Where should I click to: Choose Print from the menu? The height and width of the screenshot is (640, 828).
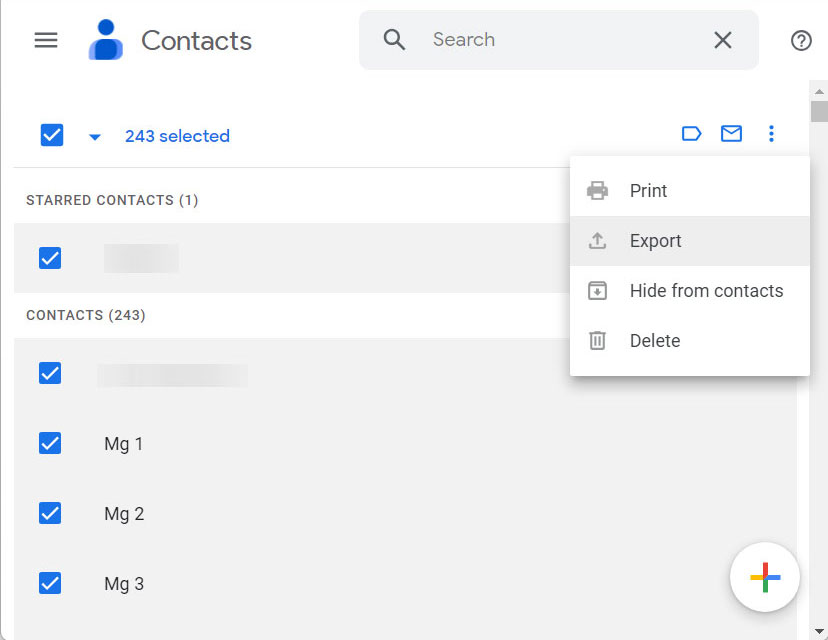648,191
